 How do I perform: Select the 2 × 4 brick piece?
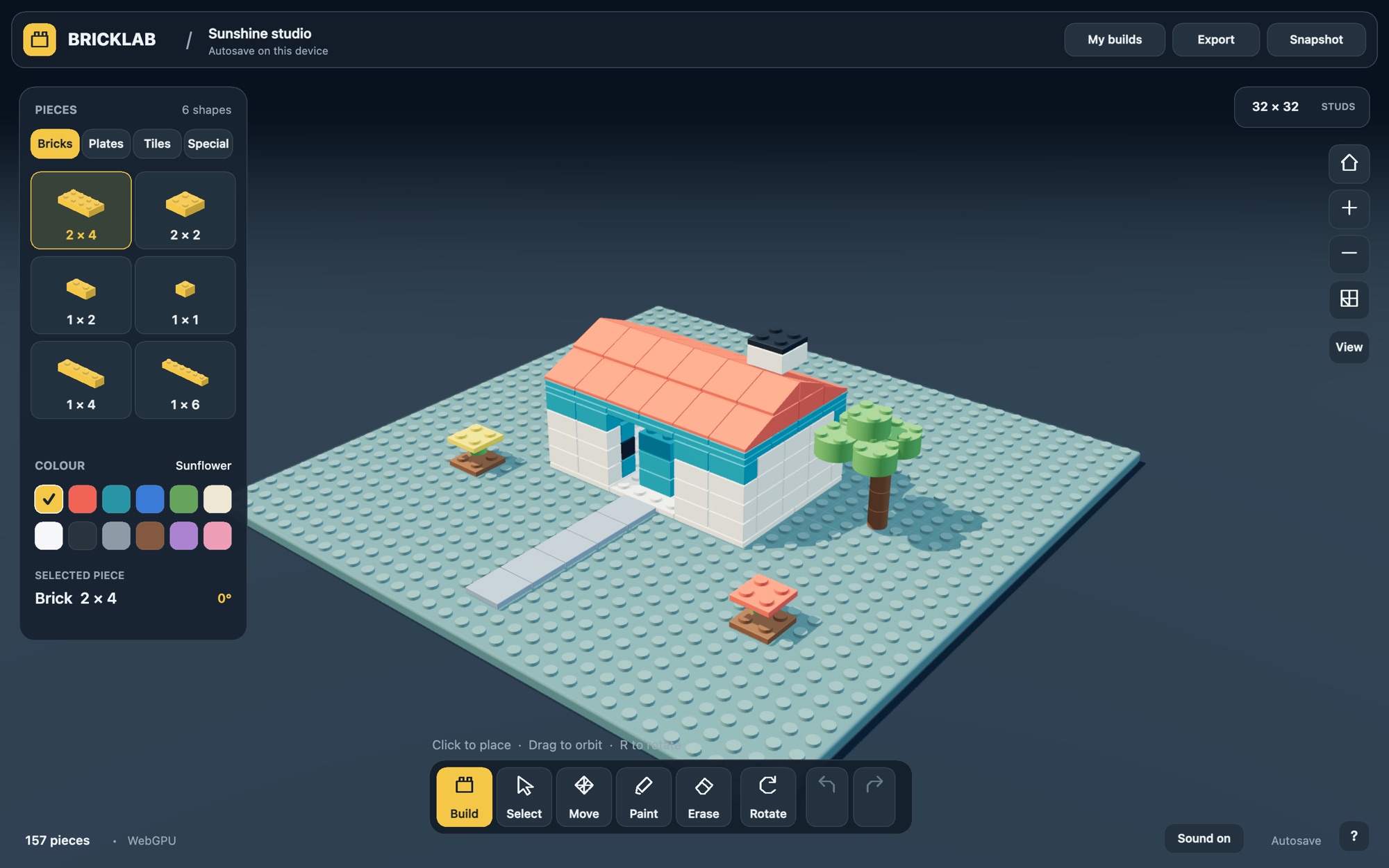tap(81, 210)
